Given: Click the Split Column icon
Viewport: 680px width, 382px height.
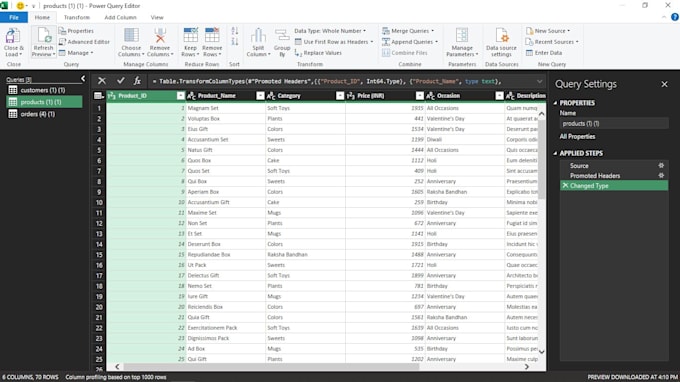Looking at the screenshot, I should [258, 36].
